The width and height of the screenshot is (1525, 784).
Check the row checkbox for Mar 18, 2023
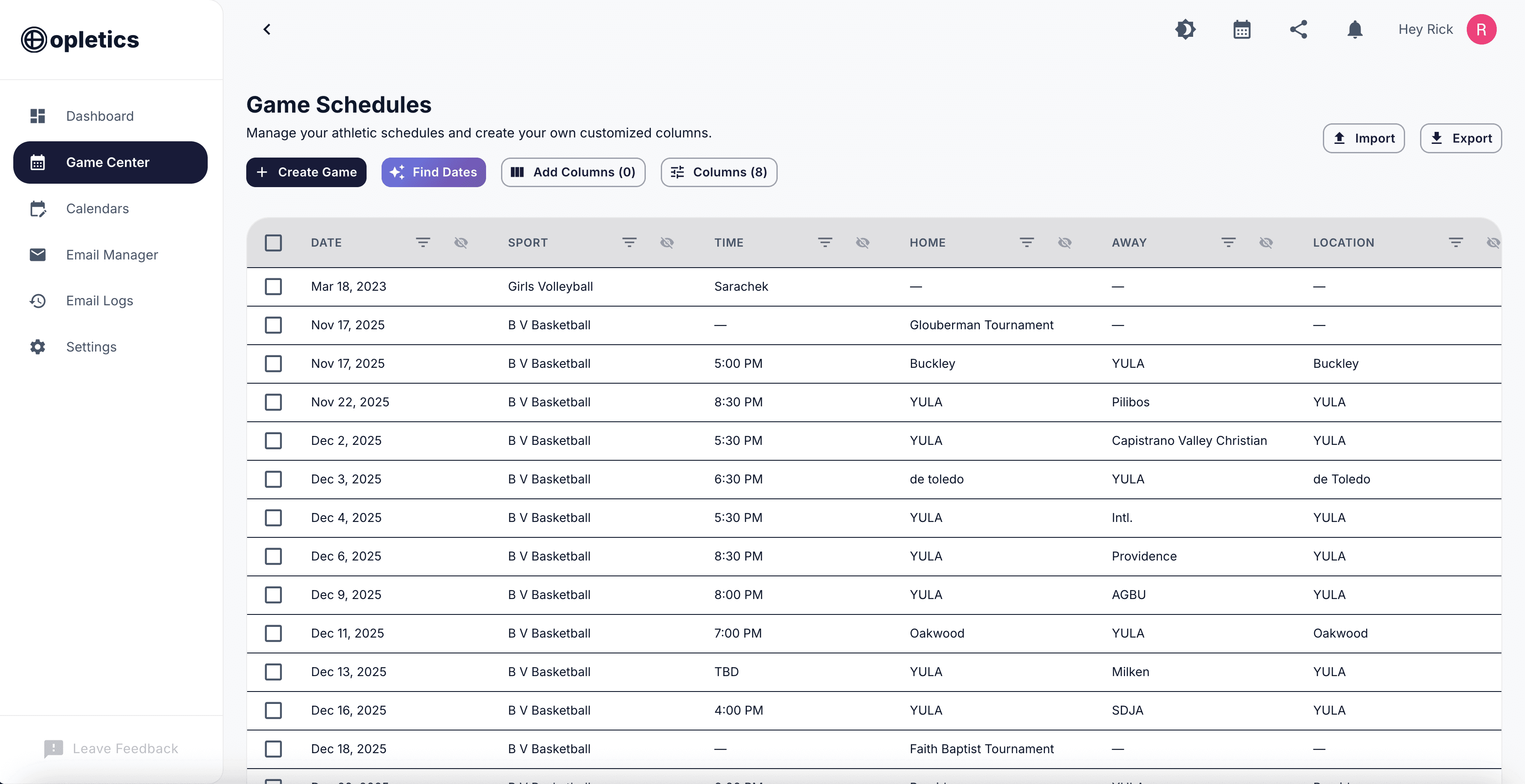tap(273, 286)
